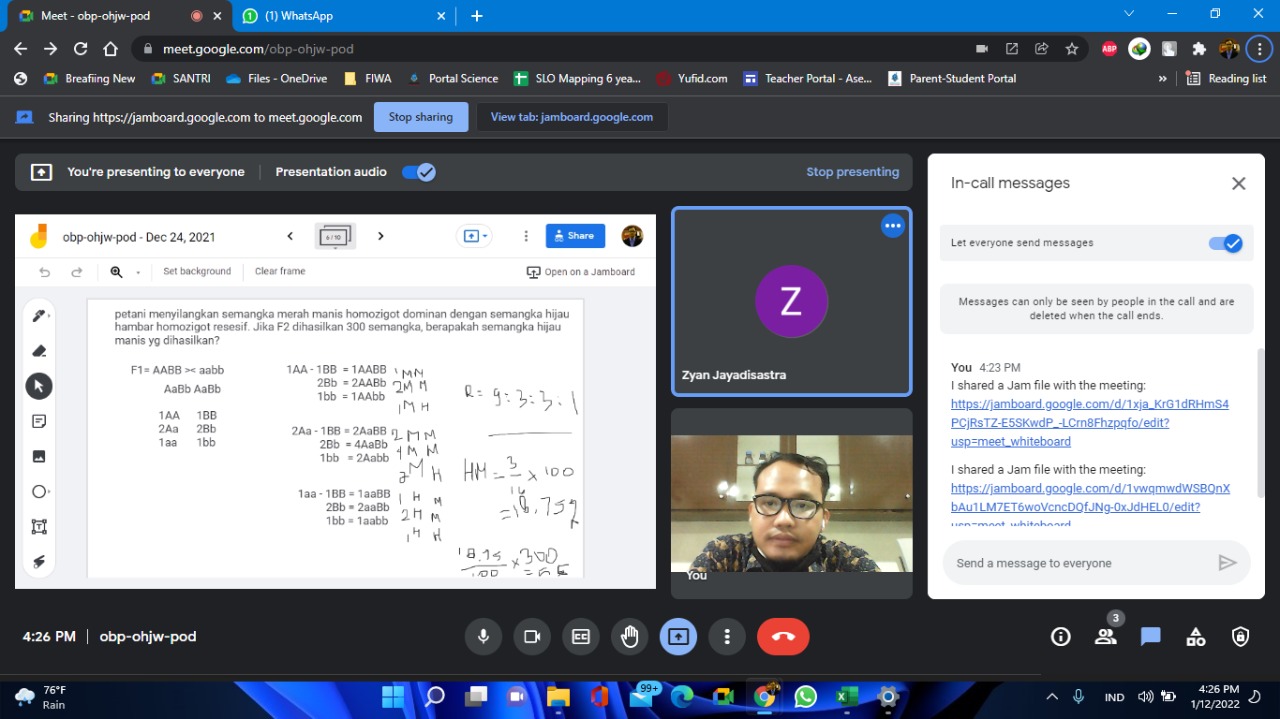Screen dimensions: 1280x719
Task: Click the Send a message input field
Action: (1080, 563)
